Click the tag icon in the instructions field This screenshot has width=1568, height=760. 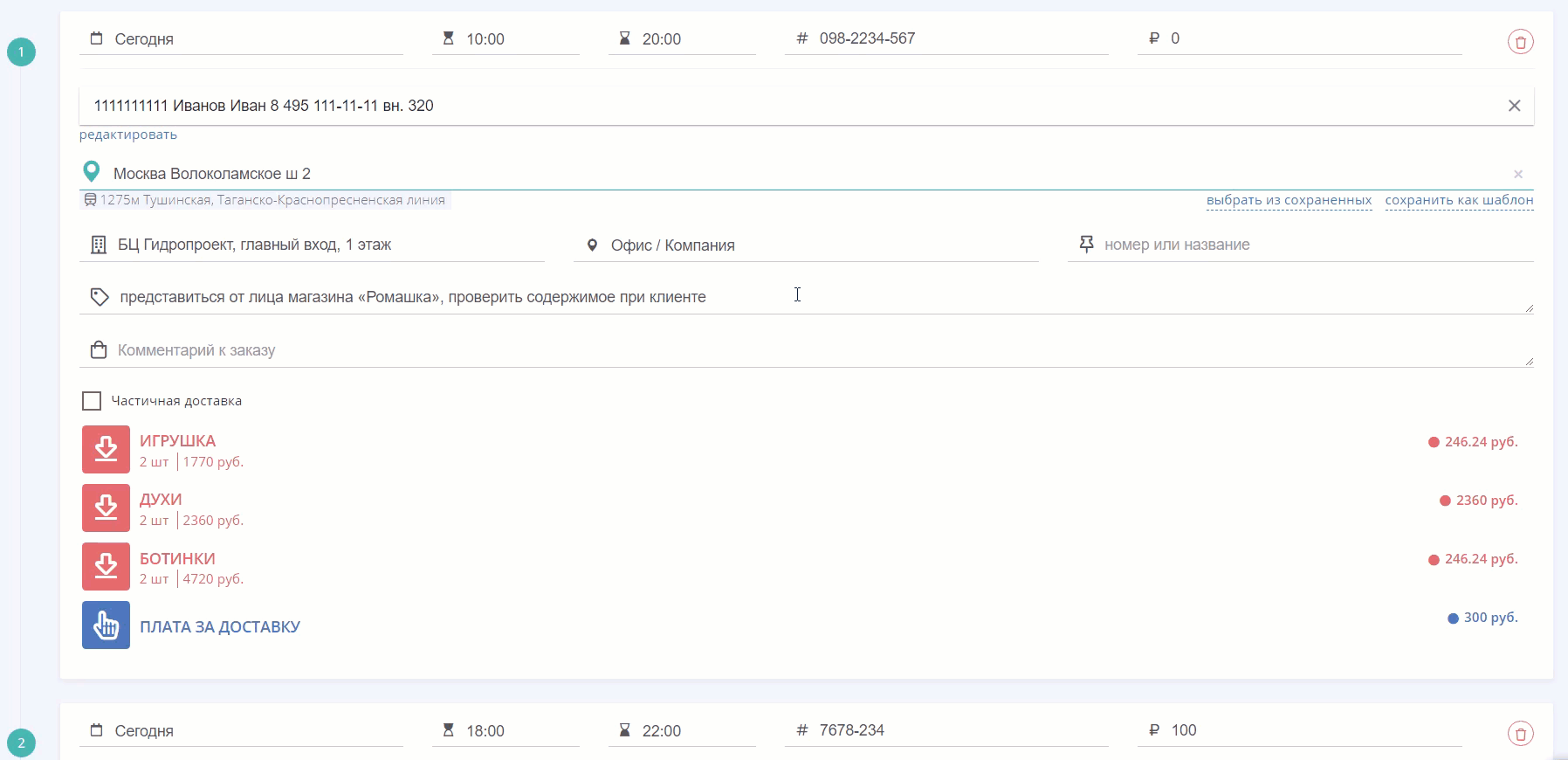coord(100,297)
